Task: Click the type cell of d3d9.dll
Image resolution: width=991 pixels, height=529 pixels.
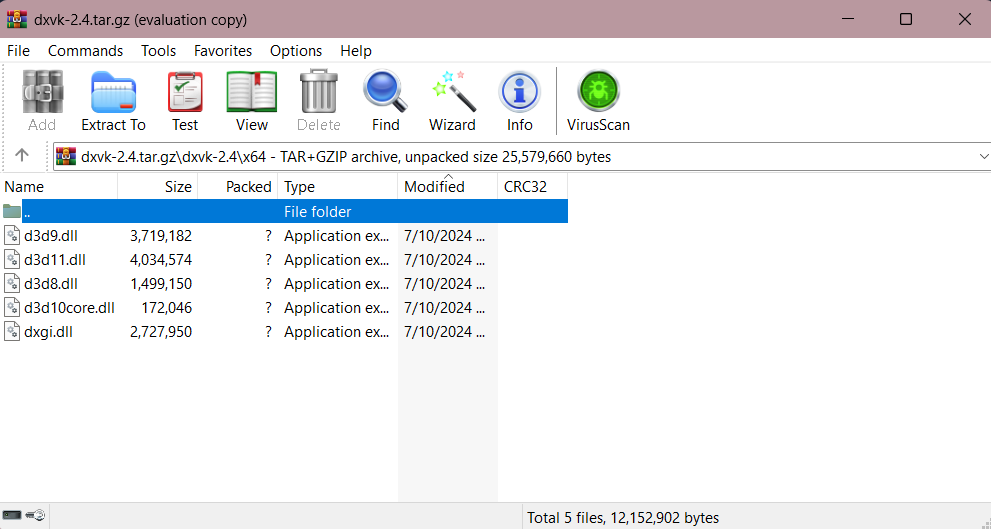Action: click(336, 236)
